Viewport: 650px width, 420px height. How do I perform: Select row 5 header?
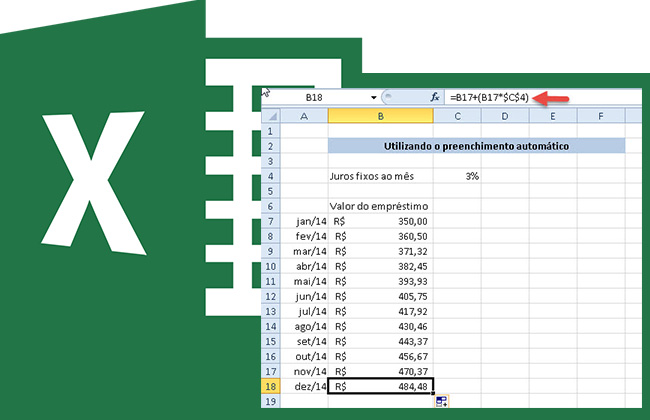pyautogui.click(x=271, y=191)
